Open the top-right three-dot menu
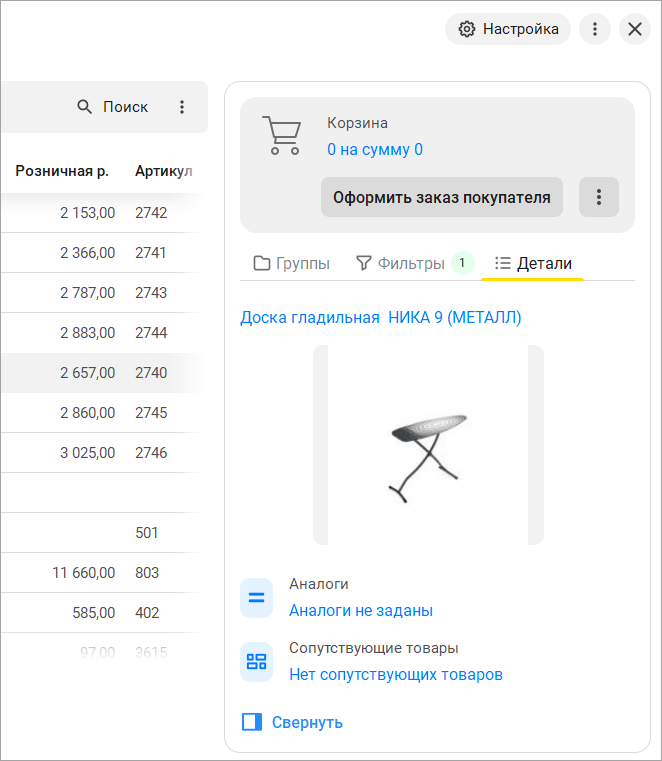This screenshot has height=761, width=662. click(x=595, y=29)
